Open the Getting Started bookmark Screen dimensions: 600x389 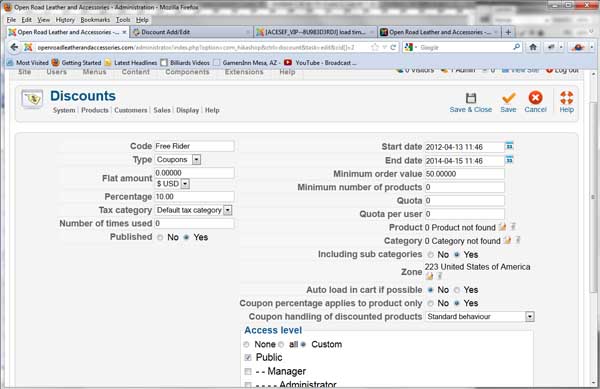77,62
